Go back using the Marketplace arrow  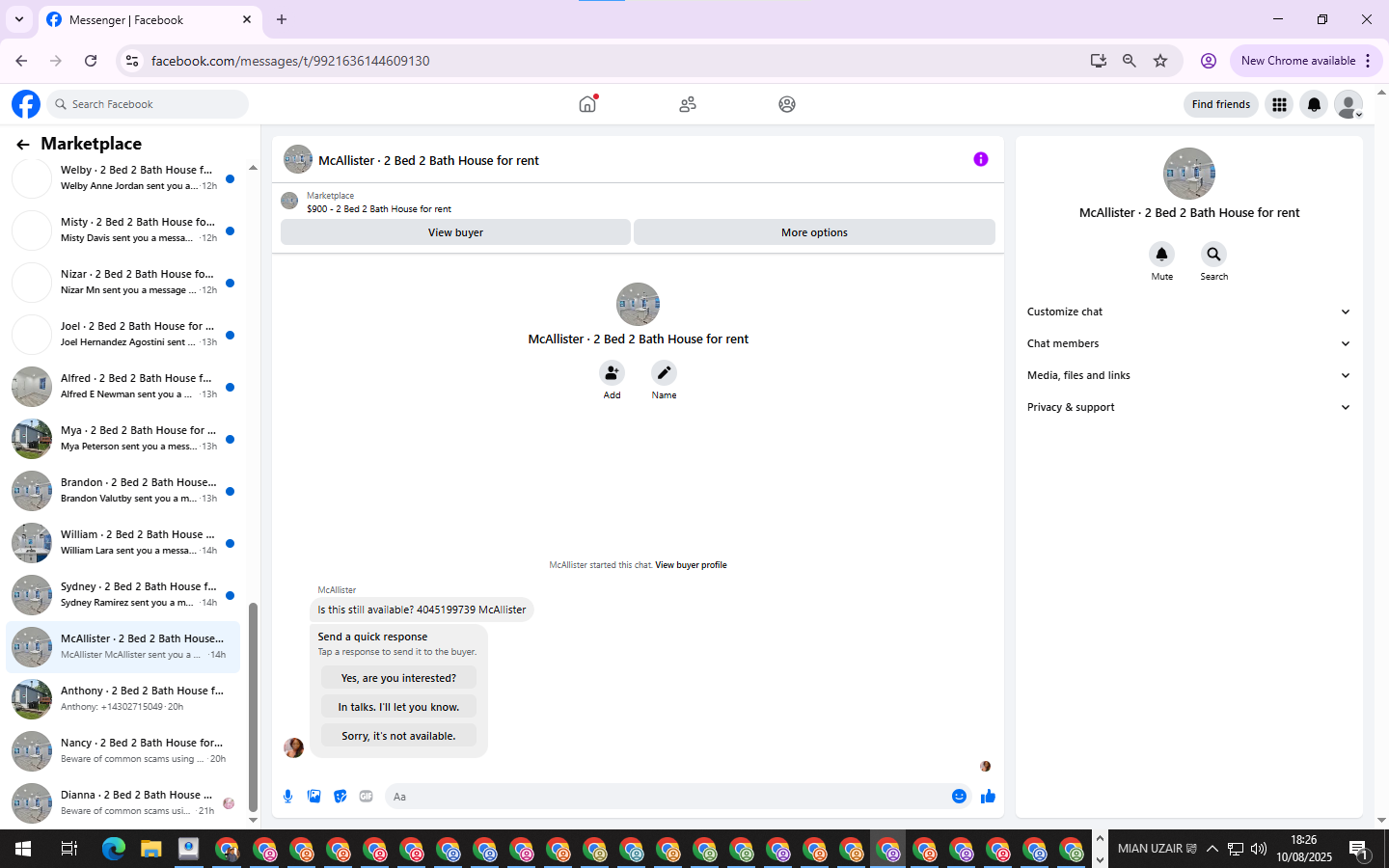coord(23,144)
